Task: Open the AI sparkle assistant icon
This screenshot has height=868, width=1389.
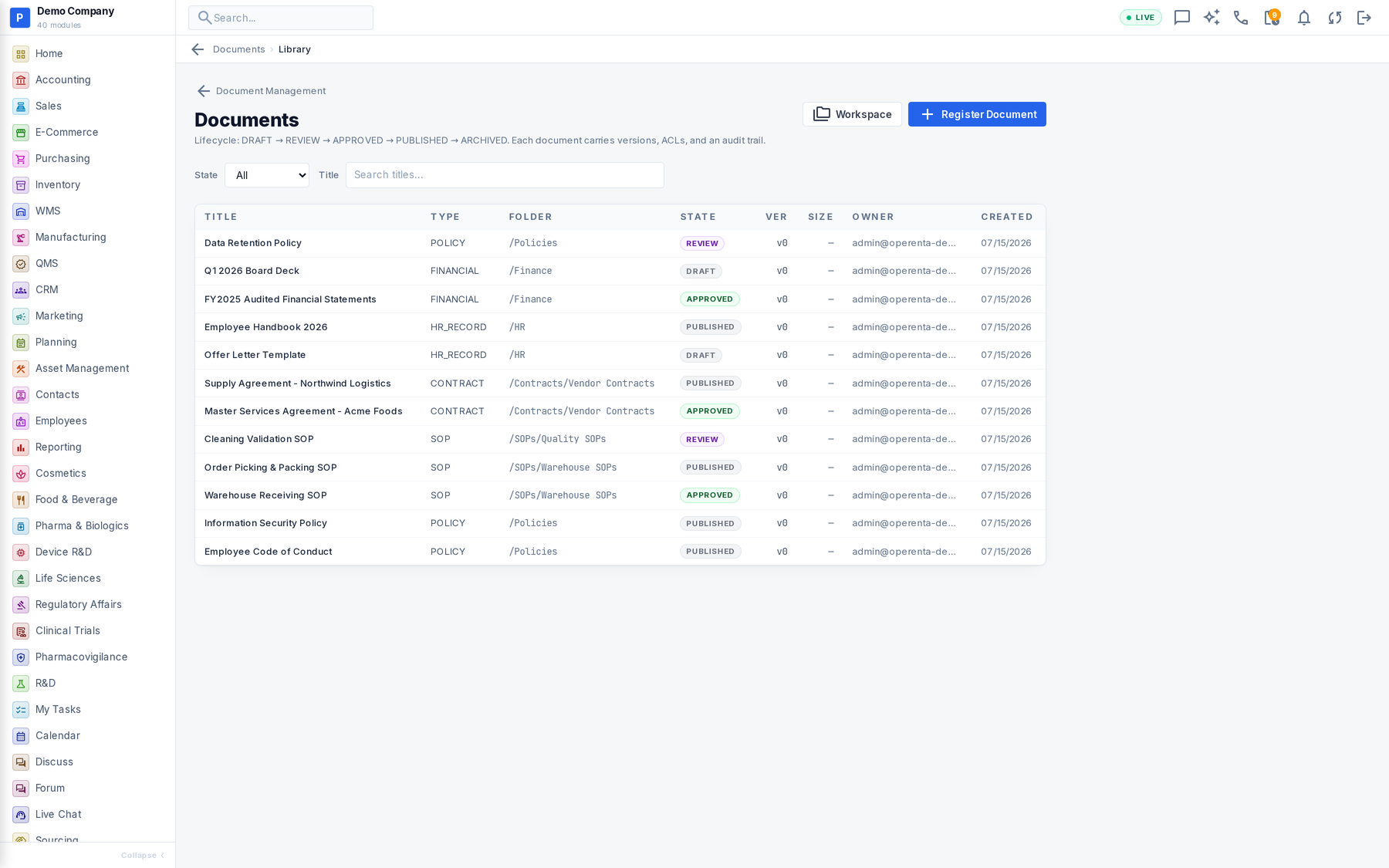Action: point(1212,18)
